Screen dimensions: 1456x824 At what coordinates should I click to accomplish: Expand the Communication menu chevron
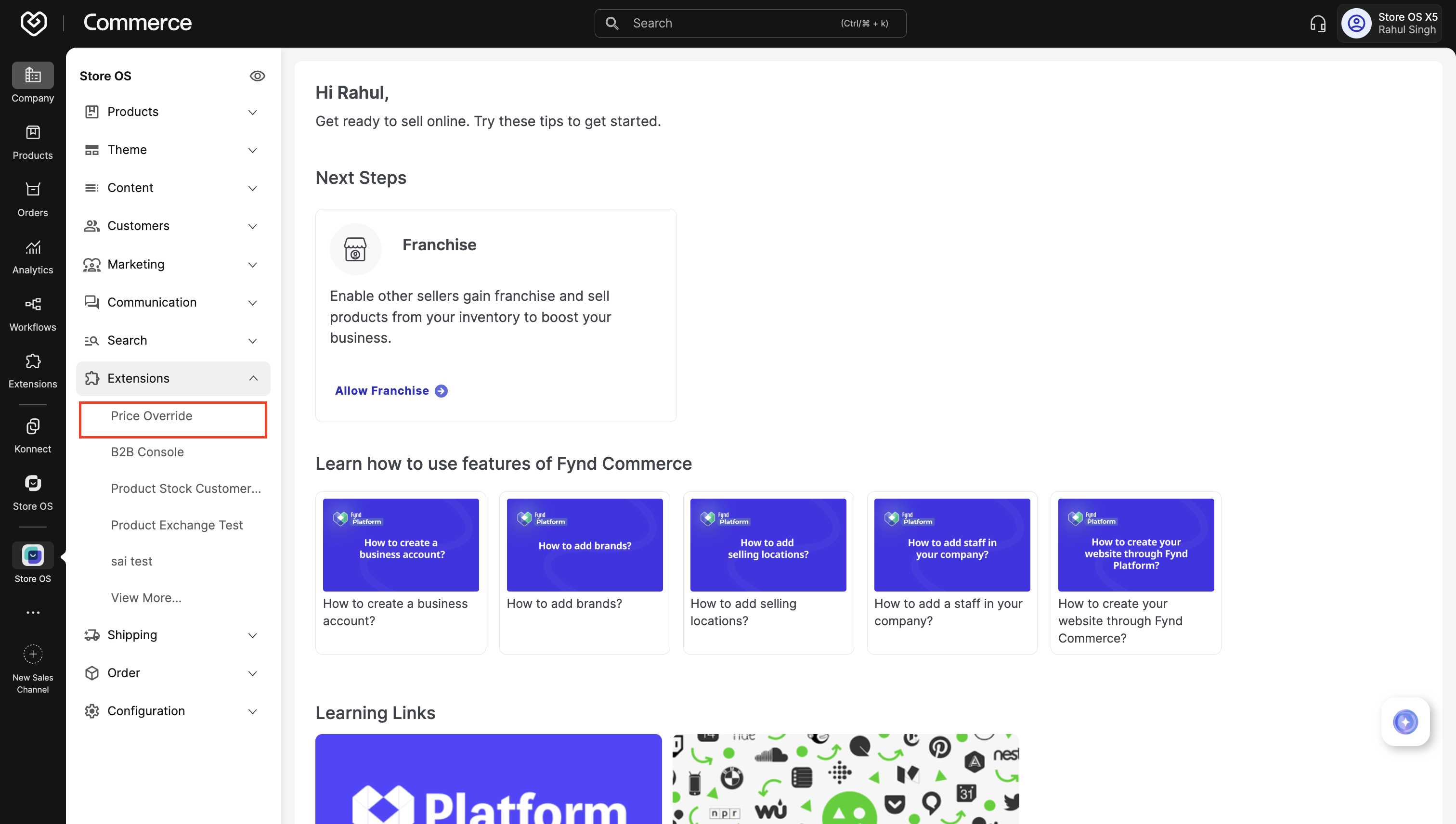click(x=253, y=303)
